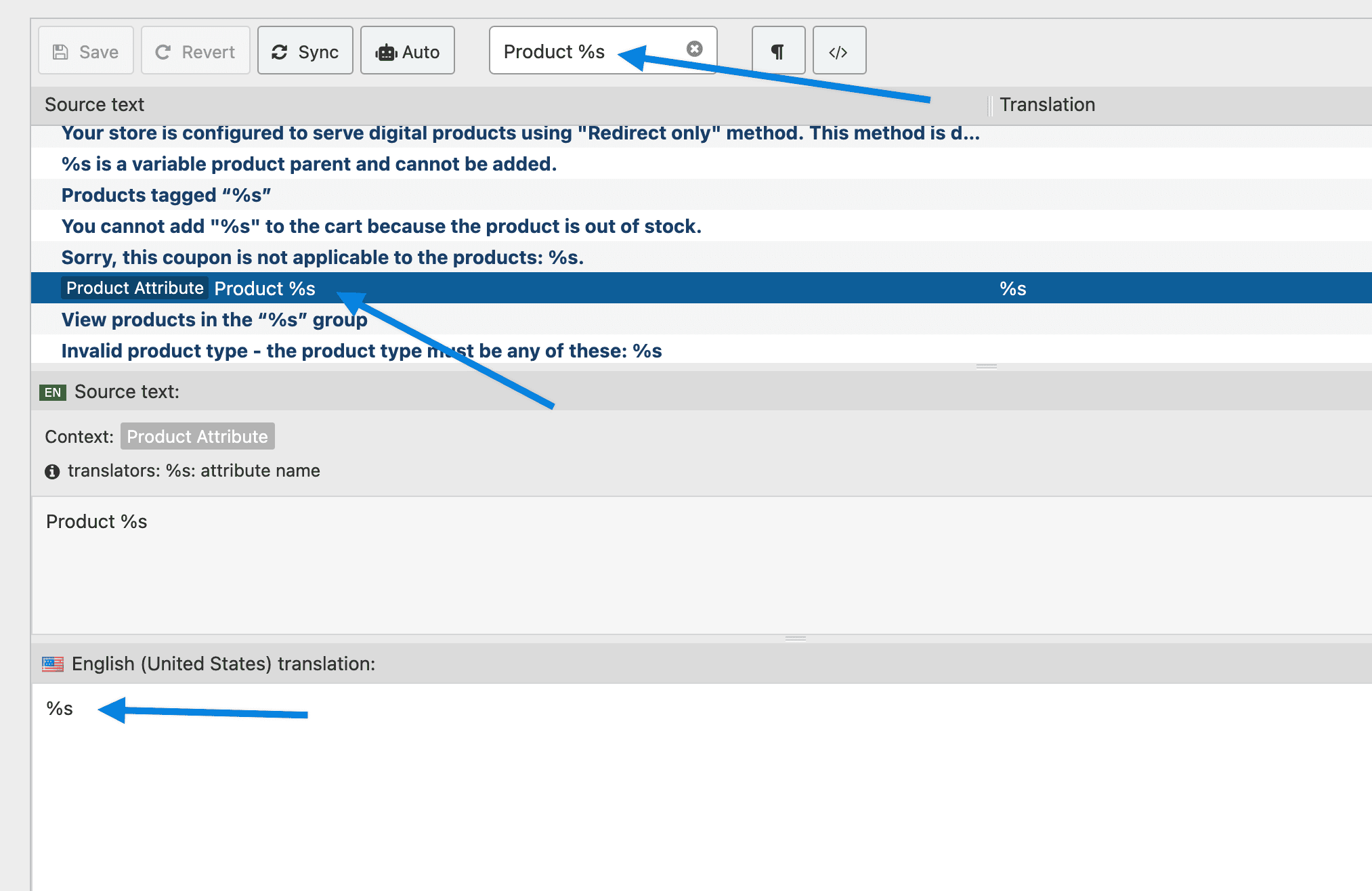Click the Save button
Viewport: 1372px width, 891px height.
pyautogui.click(x=86, y=51)
